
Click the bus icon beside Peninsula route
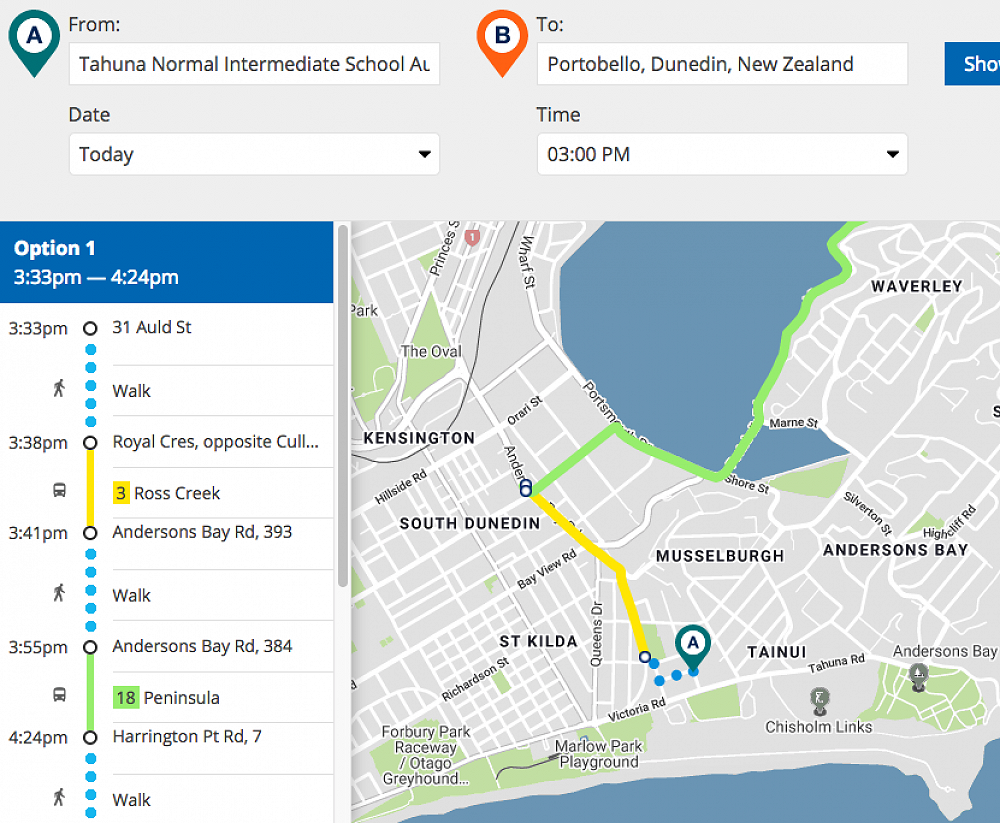(x=60, y=696)
